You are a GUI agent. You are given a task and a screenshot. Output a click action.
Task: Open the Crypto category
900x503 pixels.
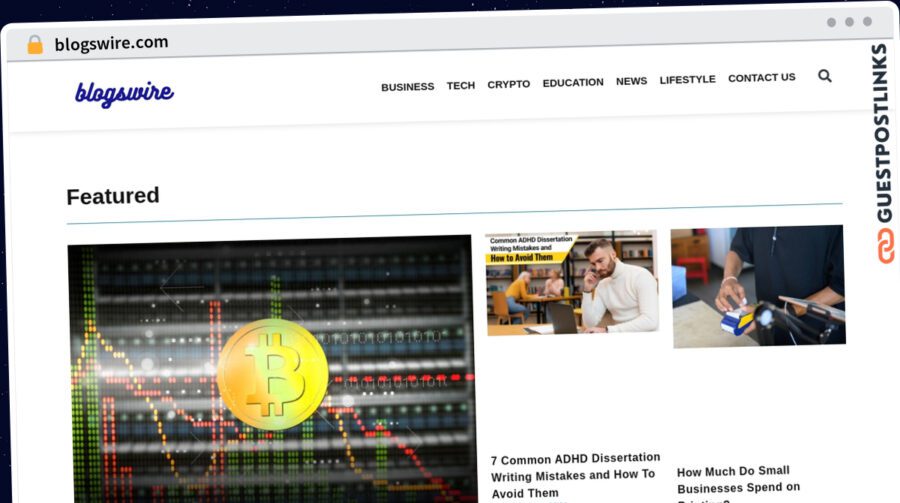(x=509, y=84)
